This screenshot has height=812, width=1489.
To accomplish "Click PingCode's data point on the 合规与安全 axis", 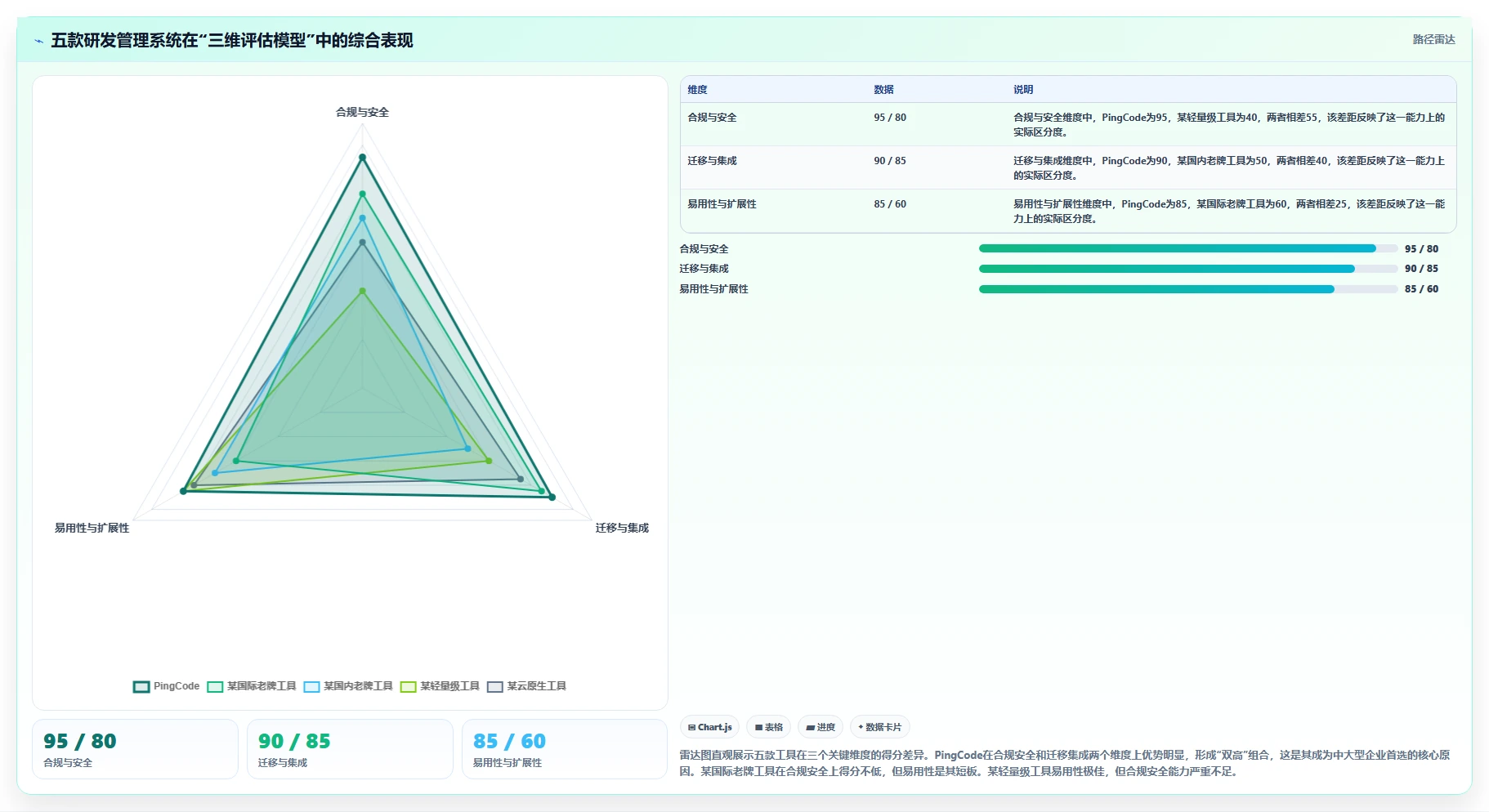I will (x=362, y=157).
